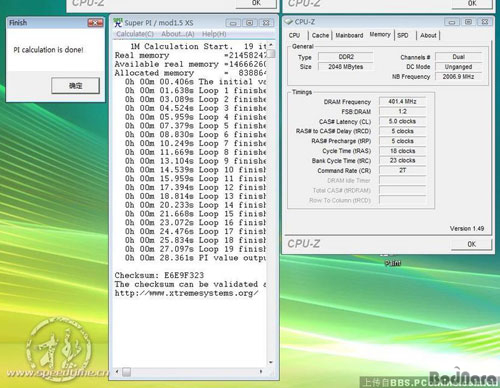Viewport: 500px width, 388px height.
Task: Click the Bank Cycle Time value 23 clocks
Action: click(402, 161)
